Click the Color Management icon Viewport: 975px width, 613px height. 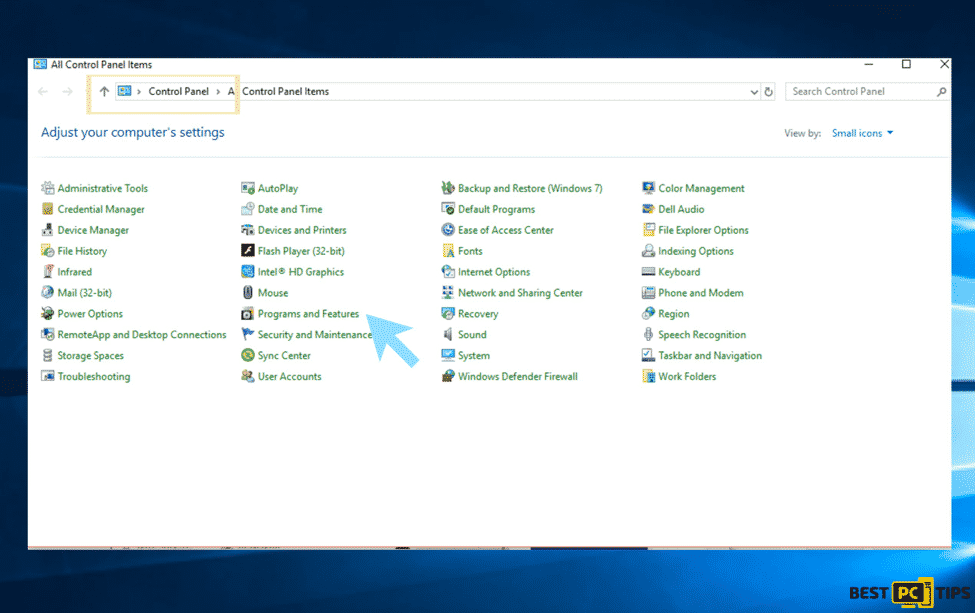coord(648,188)
